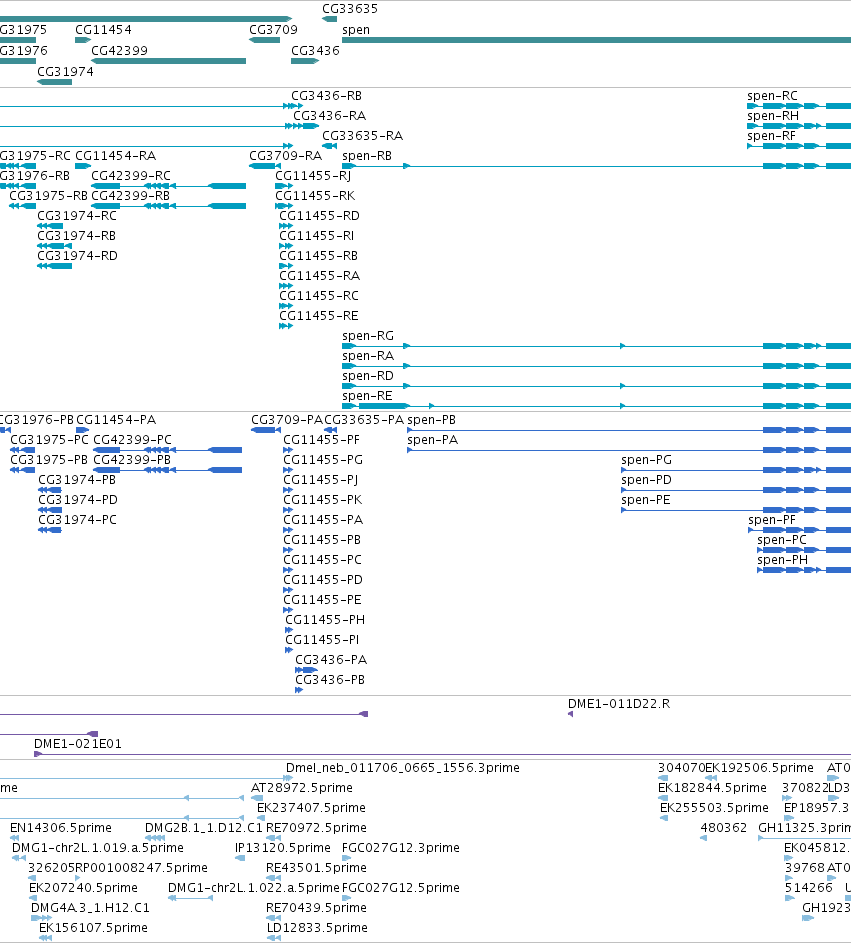Select the DME1-021E01 feature label
851x943 pixels.
tap(78, 745)
